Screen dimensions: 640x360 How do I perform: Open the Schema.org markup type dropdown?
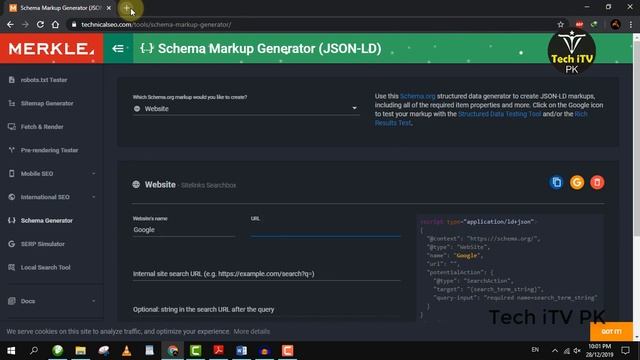pos(246,109)
